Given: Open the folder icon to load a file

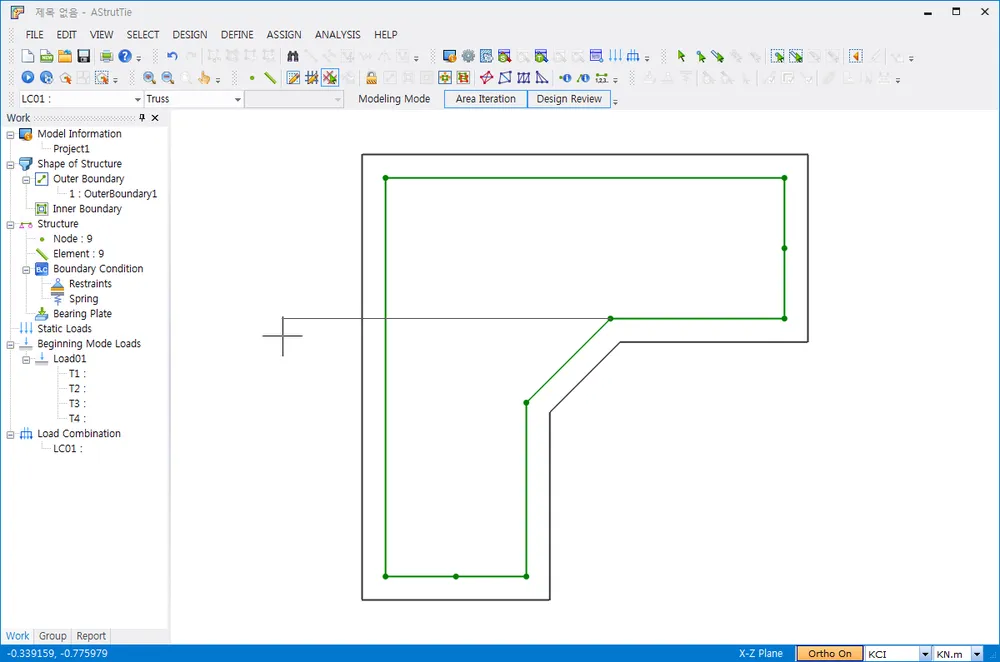Looking at the screenshot, I should [x=65, y=56].
